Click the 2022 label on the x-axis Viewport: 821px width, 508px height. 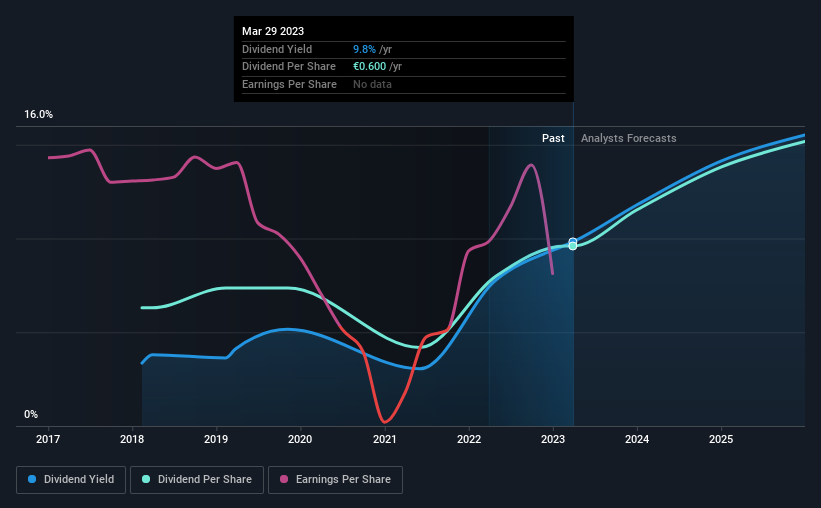(469, 439)
